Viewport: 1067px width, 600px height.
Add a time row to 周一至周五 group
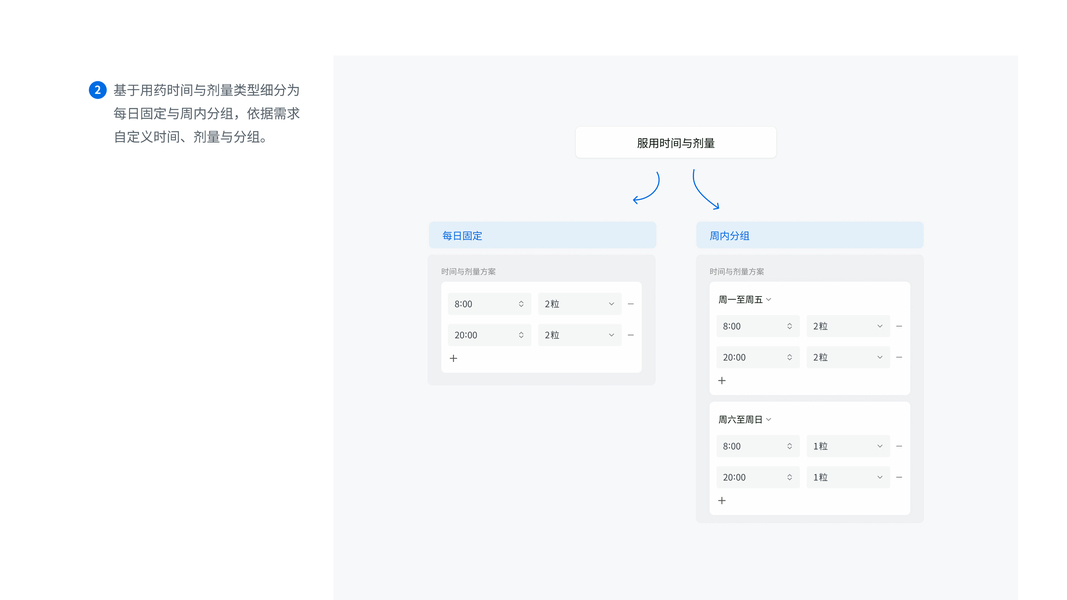coord(722,381)
